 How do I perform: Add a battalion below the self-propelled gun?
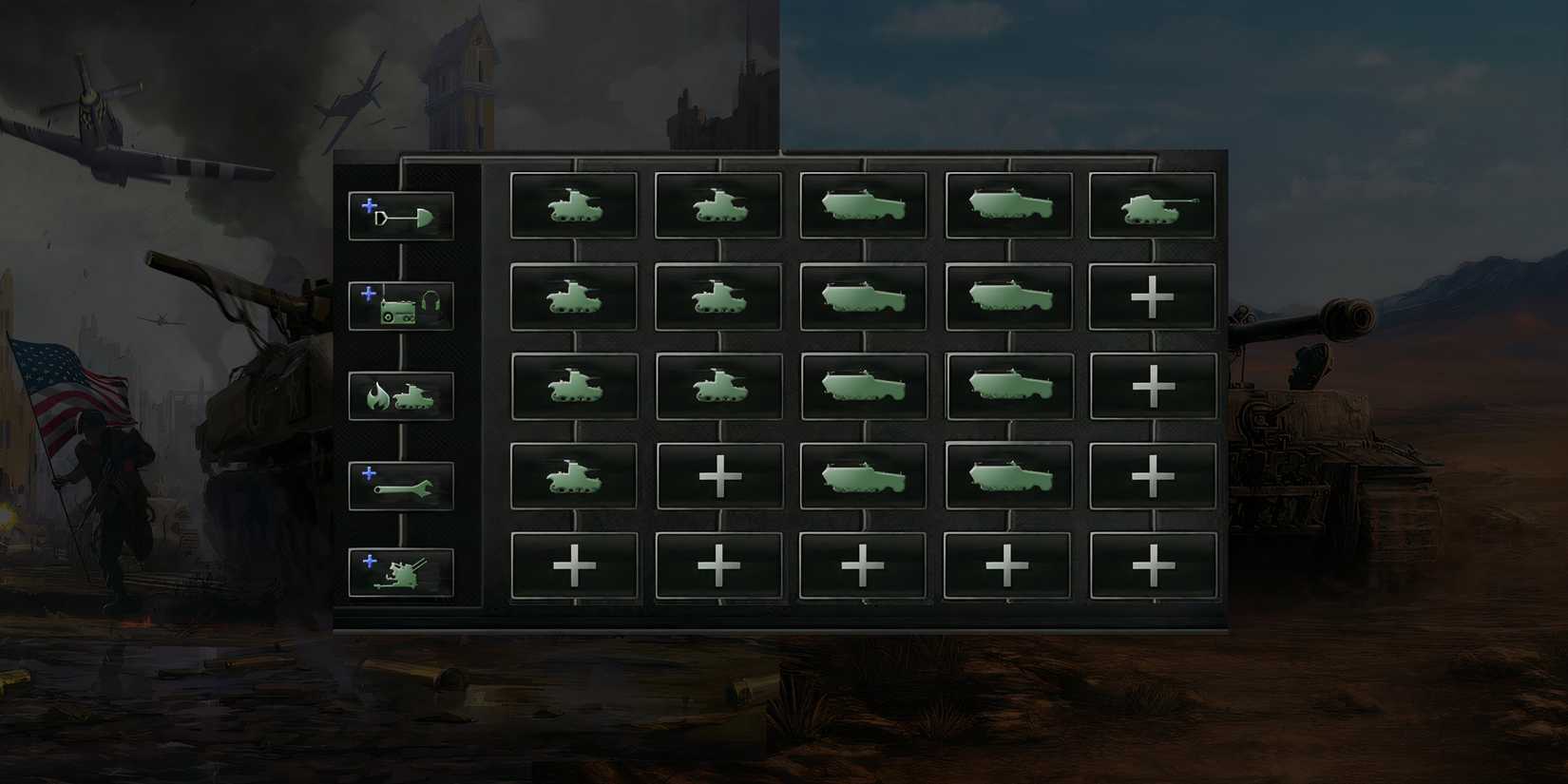click(x=1153, y=297)
